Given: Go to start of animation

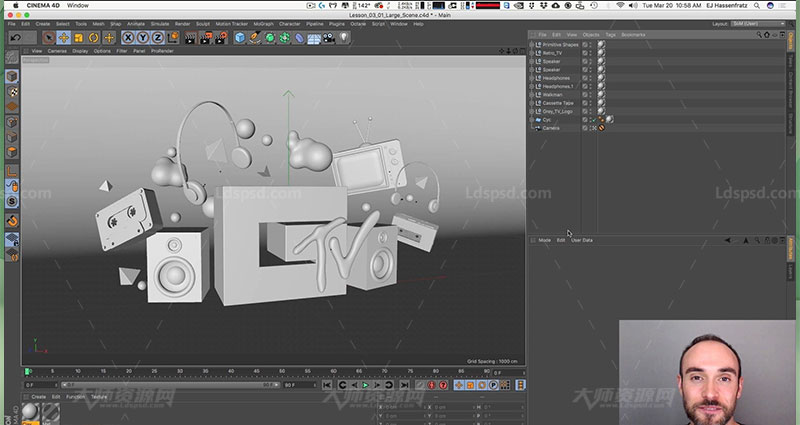Looking at the screenshot, I should tap(327, 385).
